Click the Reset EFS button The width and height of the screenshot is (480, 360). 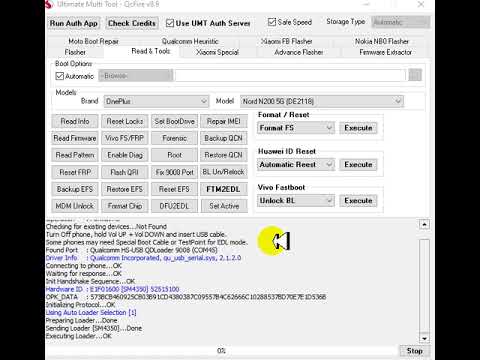174,189
